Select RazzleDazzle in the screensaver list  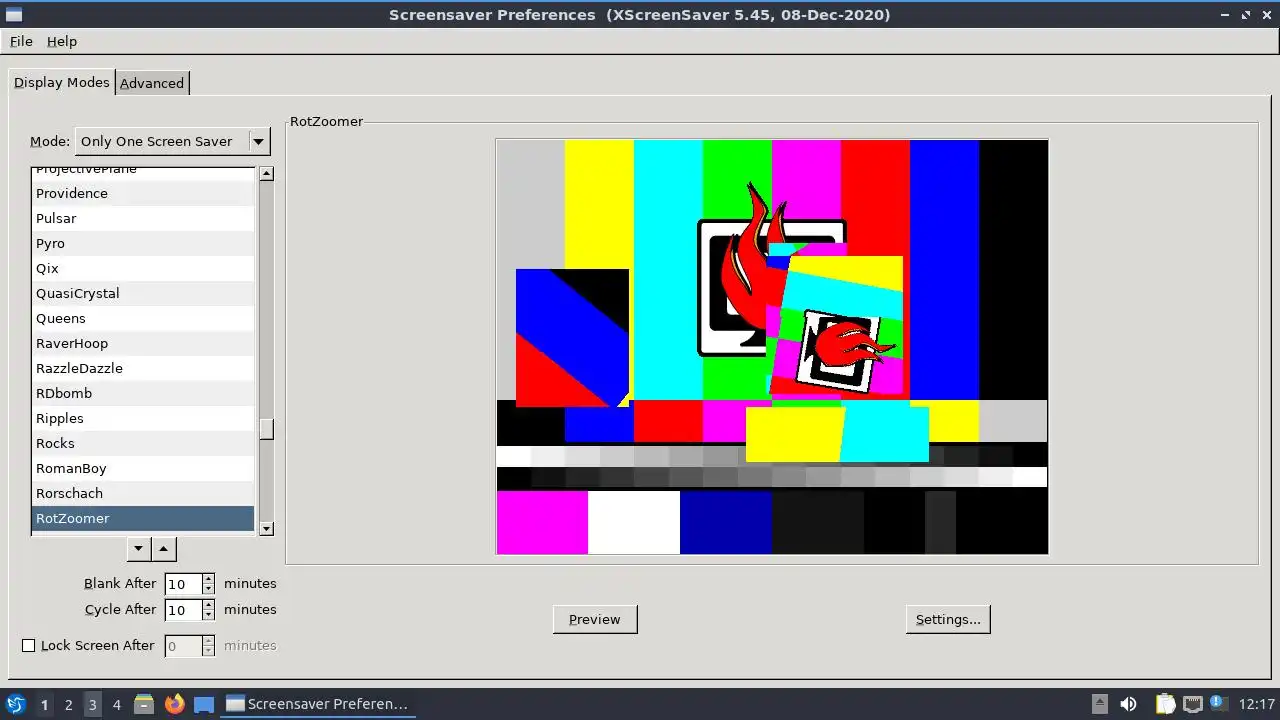143,368
